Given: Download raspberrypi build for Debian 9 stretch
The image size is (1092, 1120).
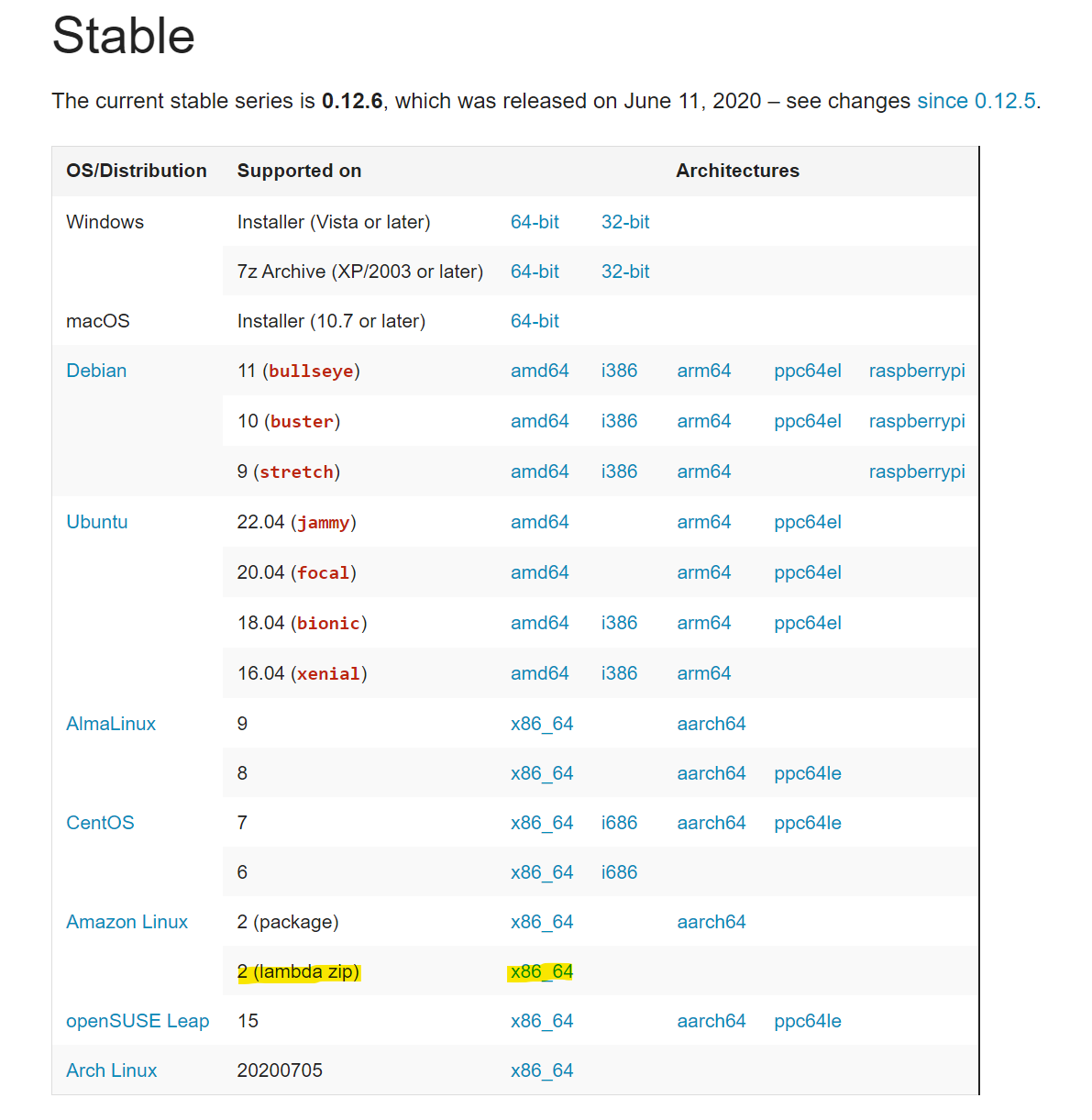Looking at the screenshot, I should tap(916, 471).
